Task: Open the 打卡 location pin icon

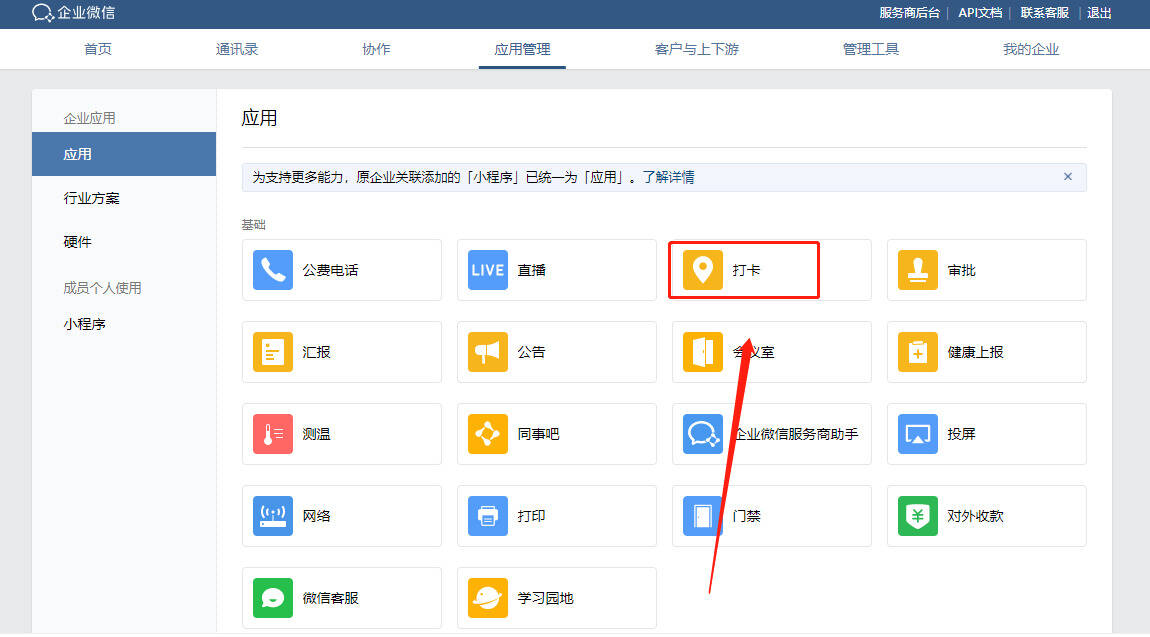Action: point(702,270)
